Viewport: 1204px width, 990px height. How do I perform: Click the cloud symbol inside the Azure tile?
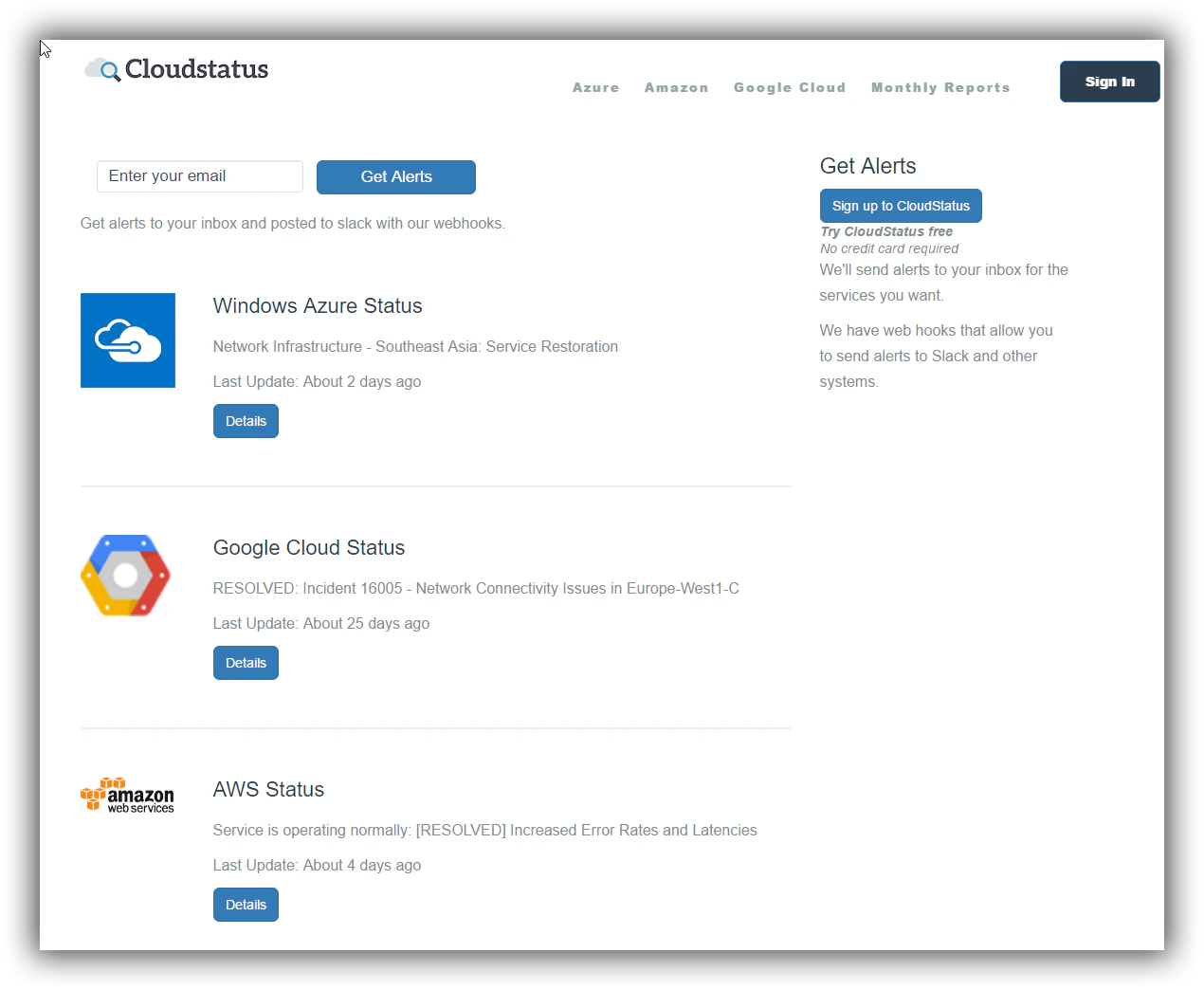pos(127,340)
